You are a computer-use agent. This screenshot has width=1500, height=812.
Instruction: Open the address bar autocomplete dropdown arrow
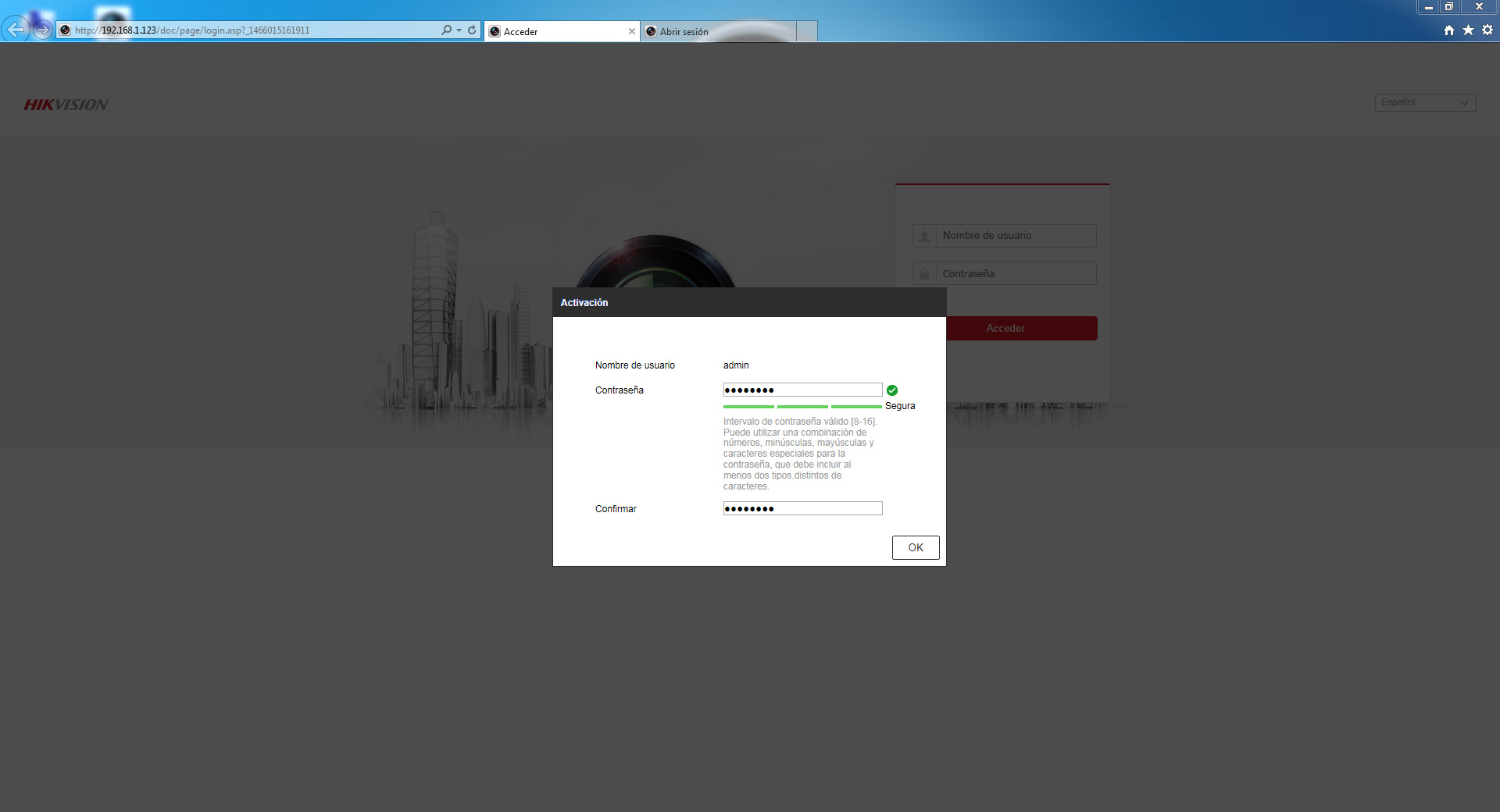coord(459,30)
